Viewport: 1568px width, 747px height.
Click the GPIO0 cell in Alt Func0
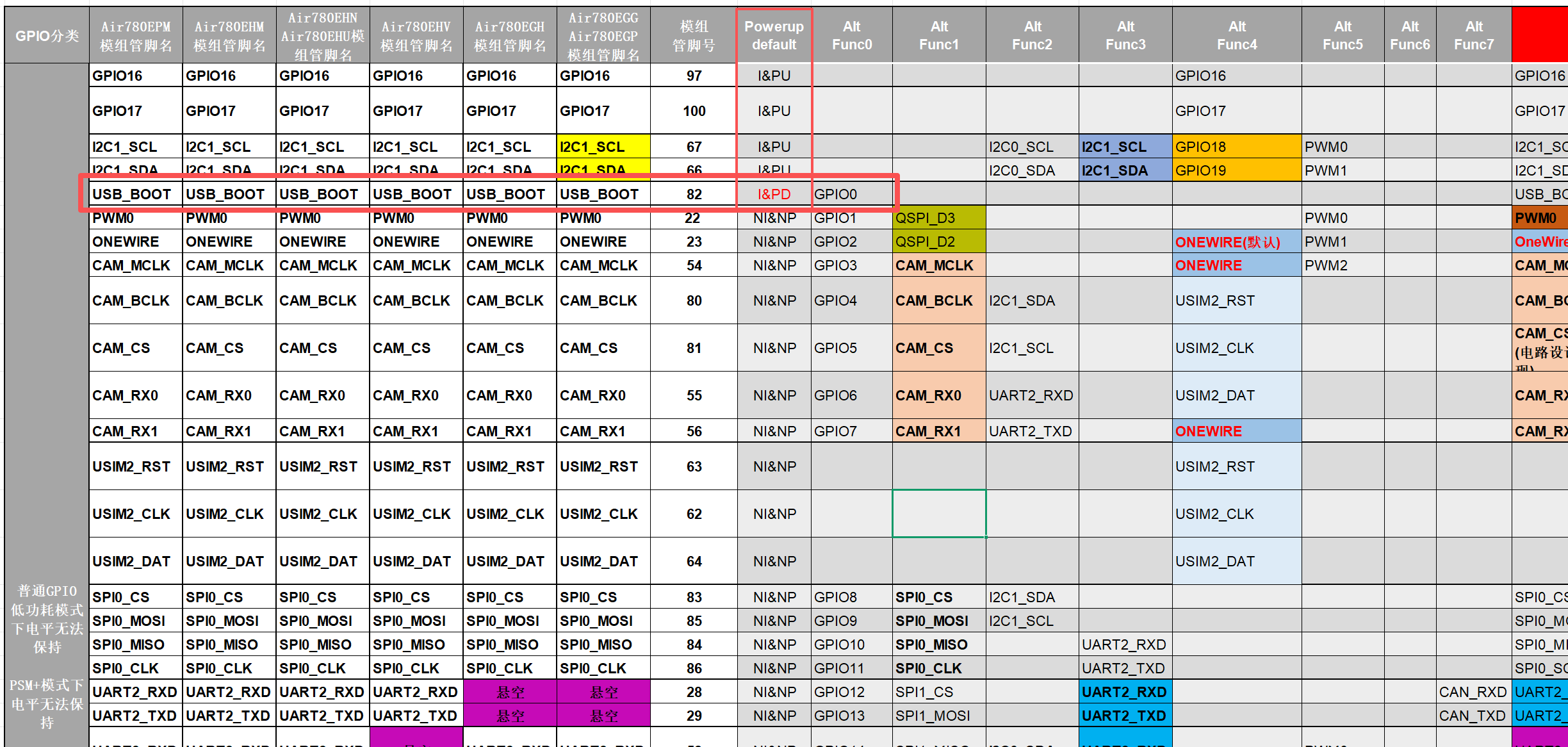[x=851, y=194]
